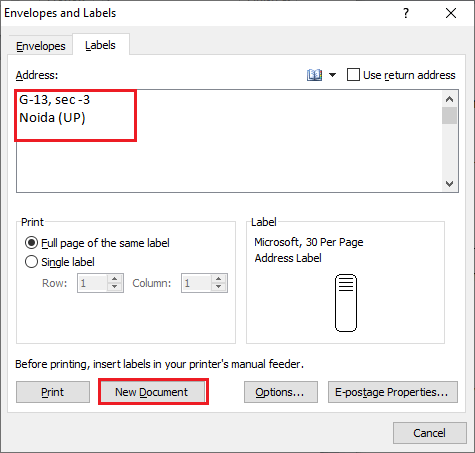Click the help question mark icon

pos(406,13)
